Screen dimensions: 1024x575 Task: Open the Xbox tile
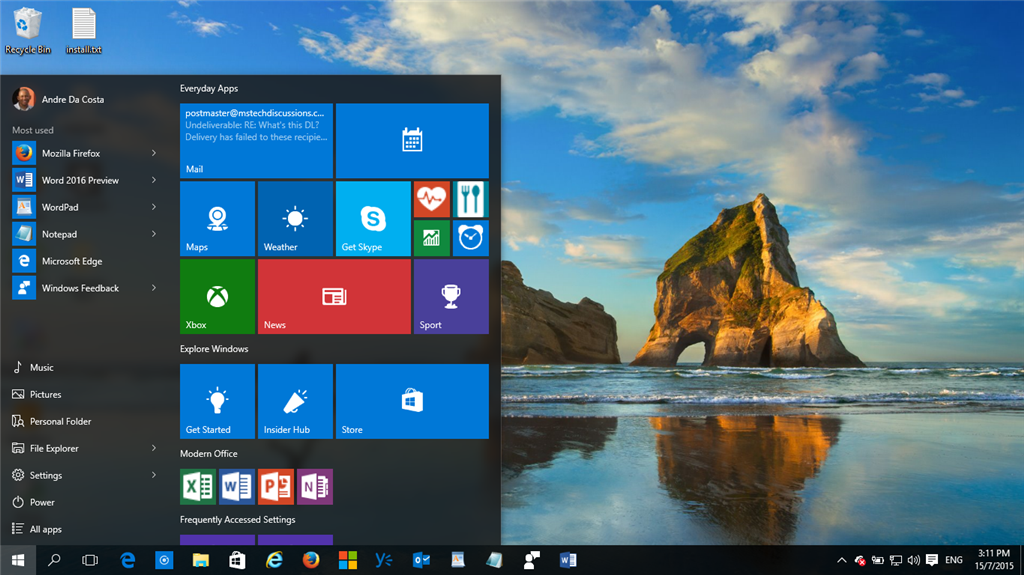pyautogui.click(x=217, y=296)
